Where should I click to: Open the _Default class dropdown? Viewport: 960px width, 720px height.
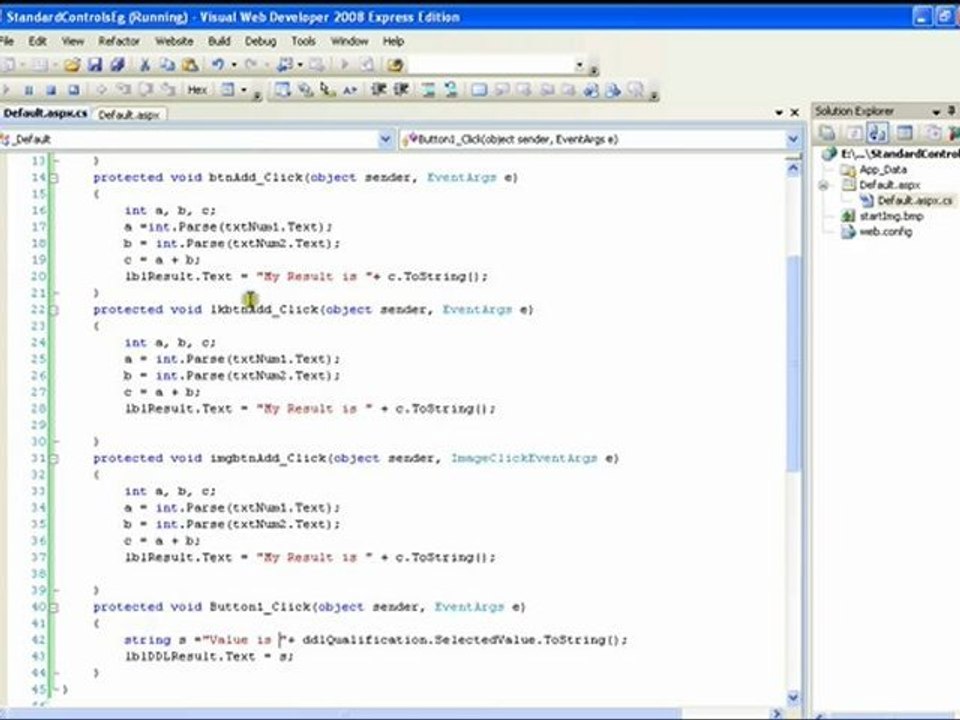pyautogui.click(x=385, y=140)
